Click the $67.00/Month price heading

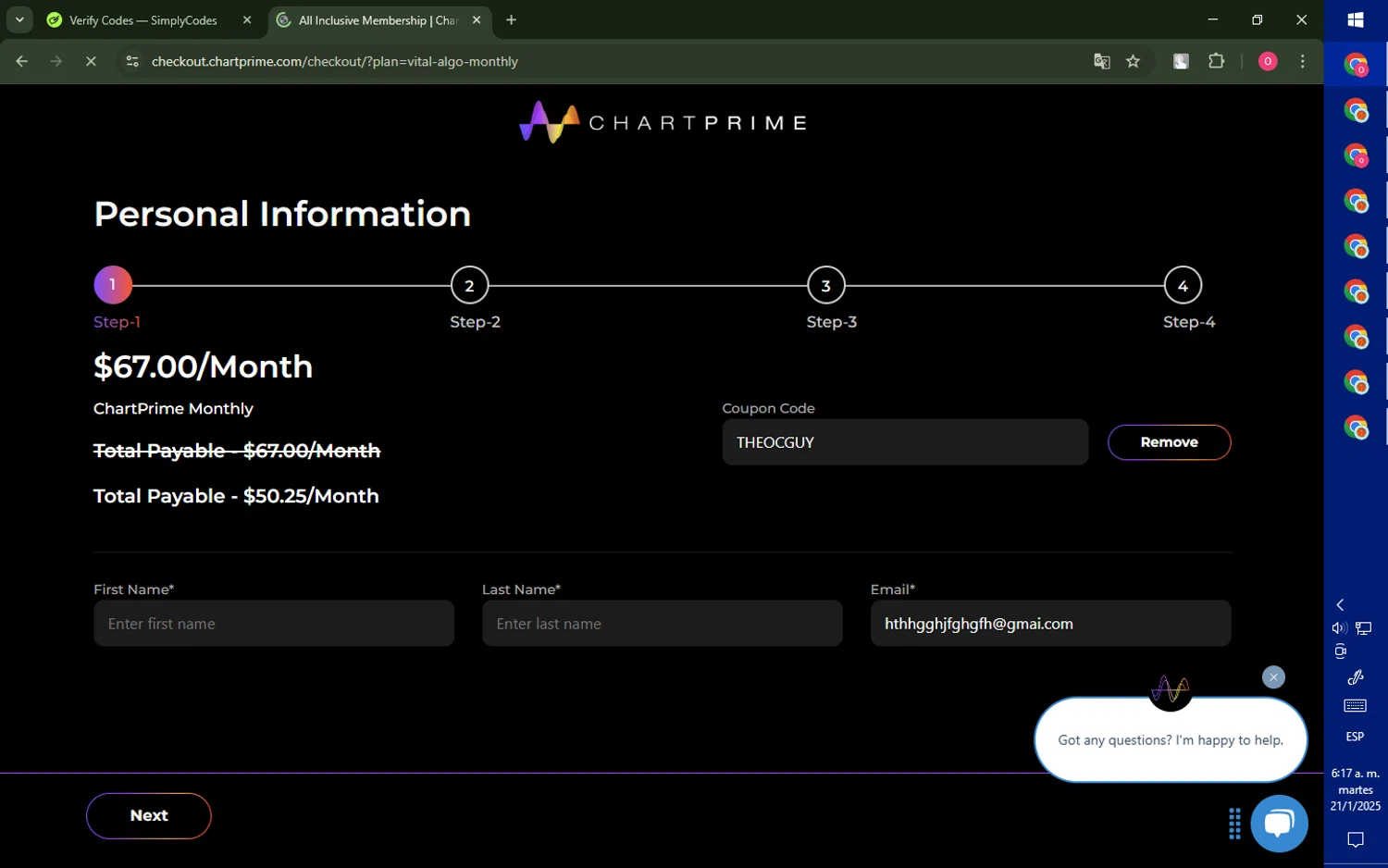[x=203, y=366]
